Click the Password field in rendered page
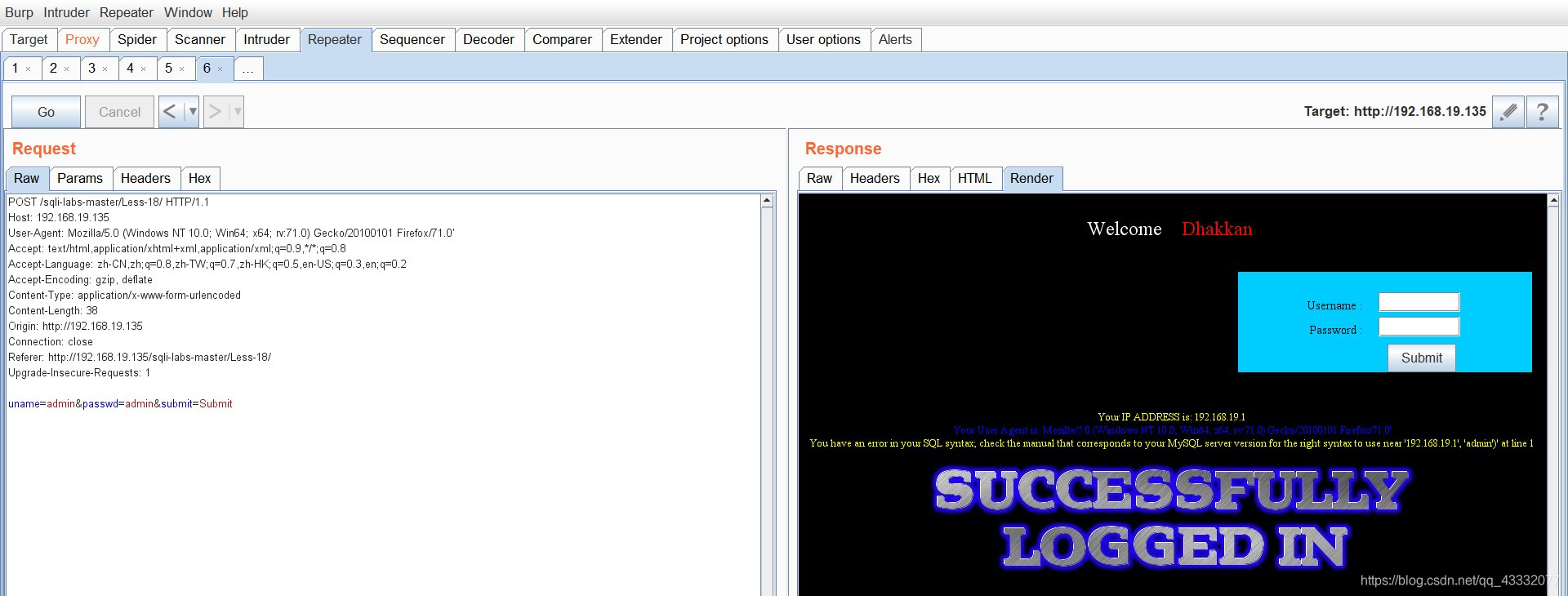1568x596 pixels. pyautogui.click(x=1419, y=327)
